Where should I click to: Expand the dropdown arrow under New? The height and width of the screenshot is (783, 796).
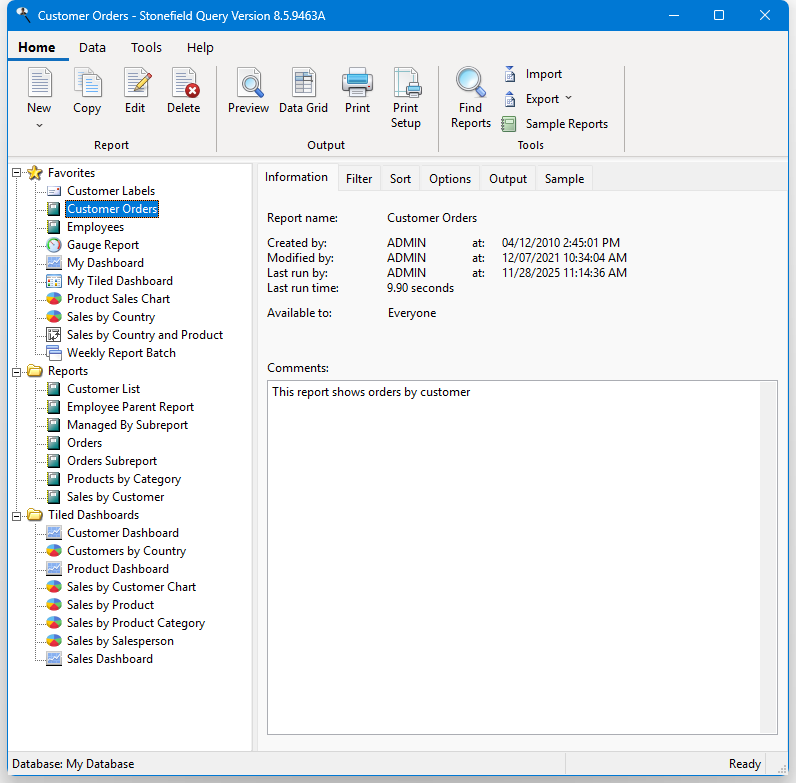[39, 126]
